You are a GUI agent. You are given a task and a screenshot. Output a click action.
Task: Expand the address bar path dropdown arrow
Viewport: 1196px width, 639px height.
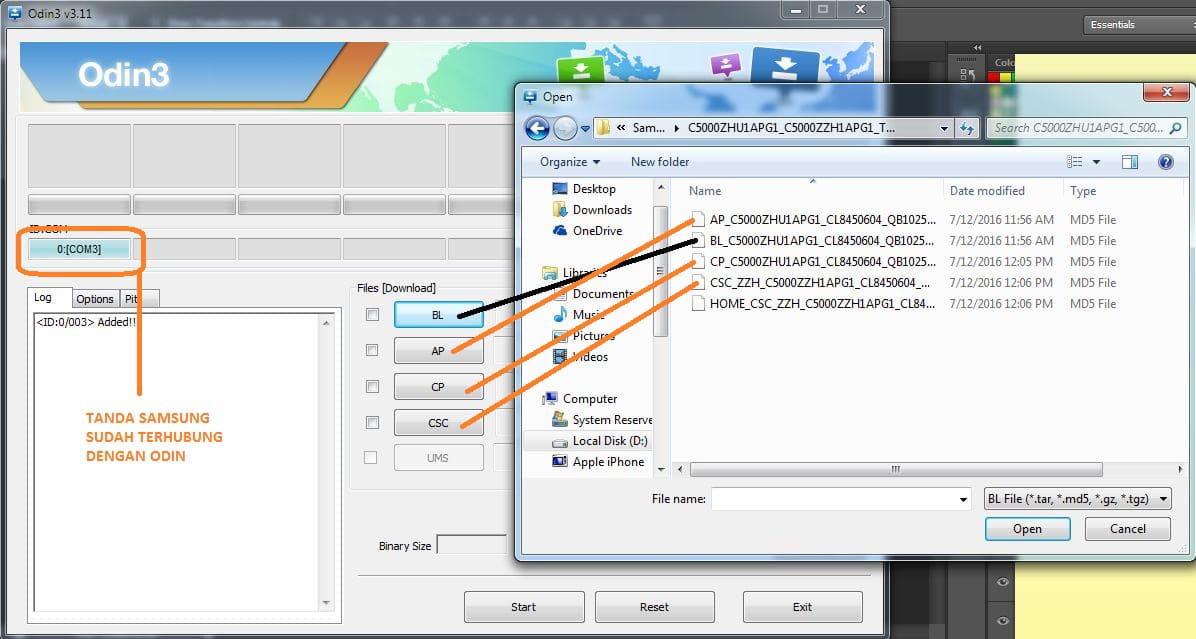point(944,128)
